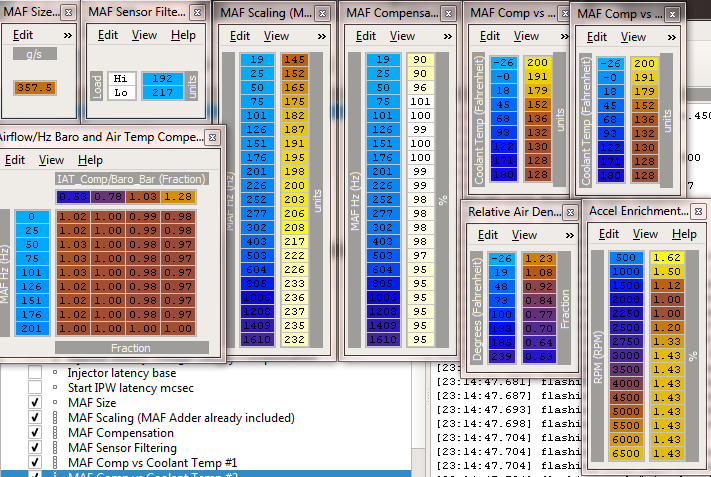The image size is (711, 477).
Task: Select the 0.53 value in Relative Air Density
Action: 539,356
